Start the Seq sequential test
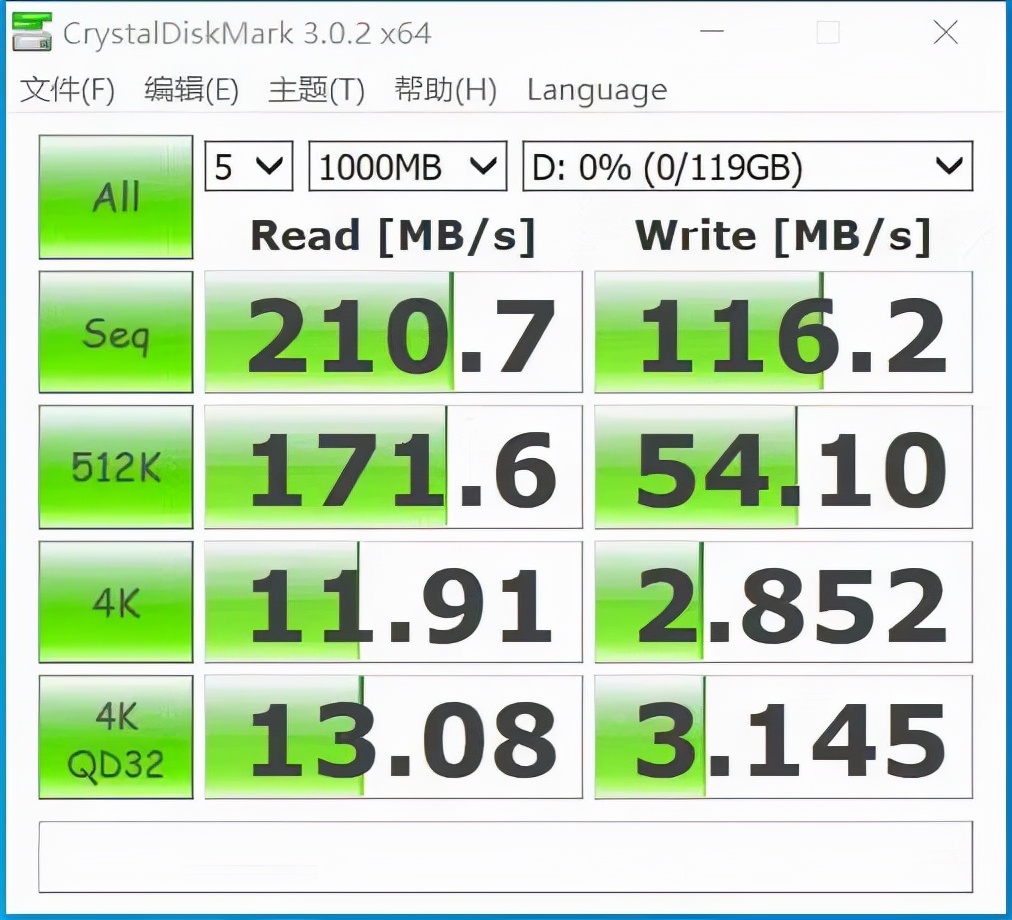The image size is (1012, 920). pos(115,331)
